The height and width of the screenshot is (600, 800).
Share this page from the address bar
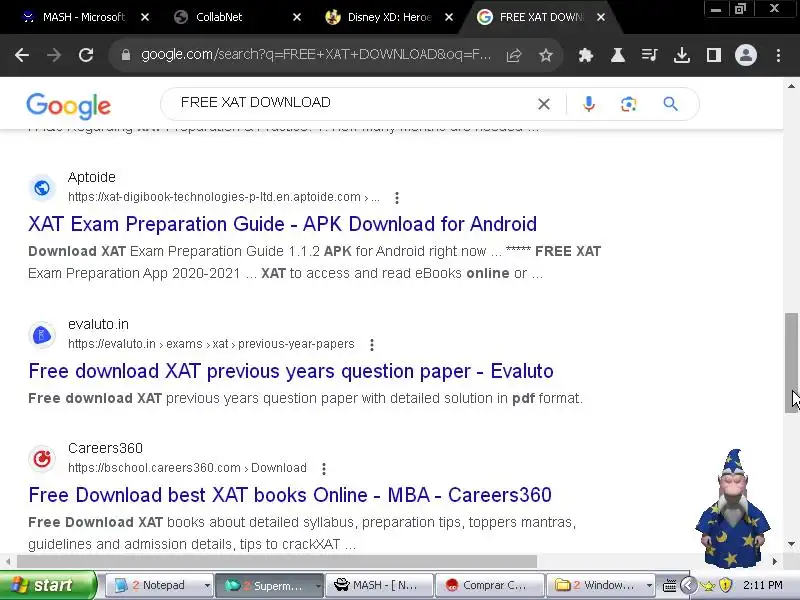pyautogui.click(x=514, y=55)
